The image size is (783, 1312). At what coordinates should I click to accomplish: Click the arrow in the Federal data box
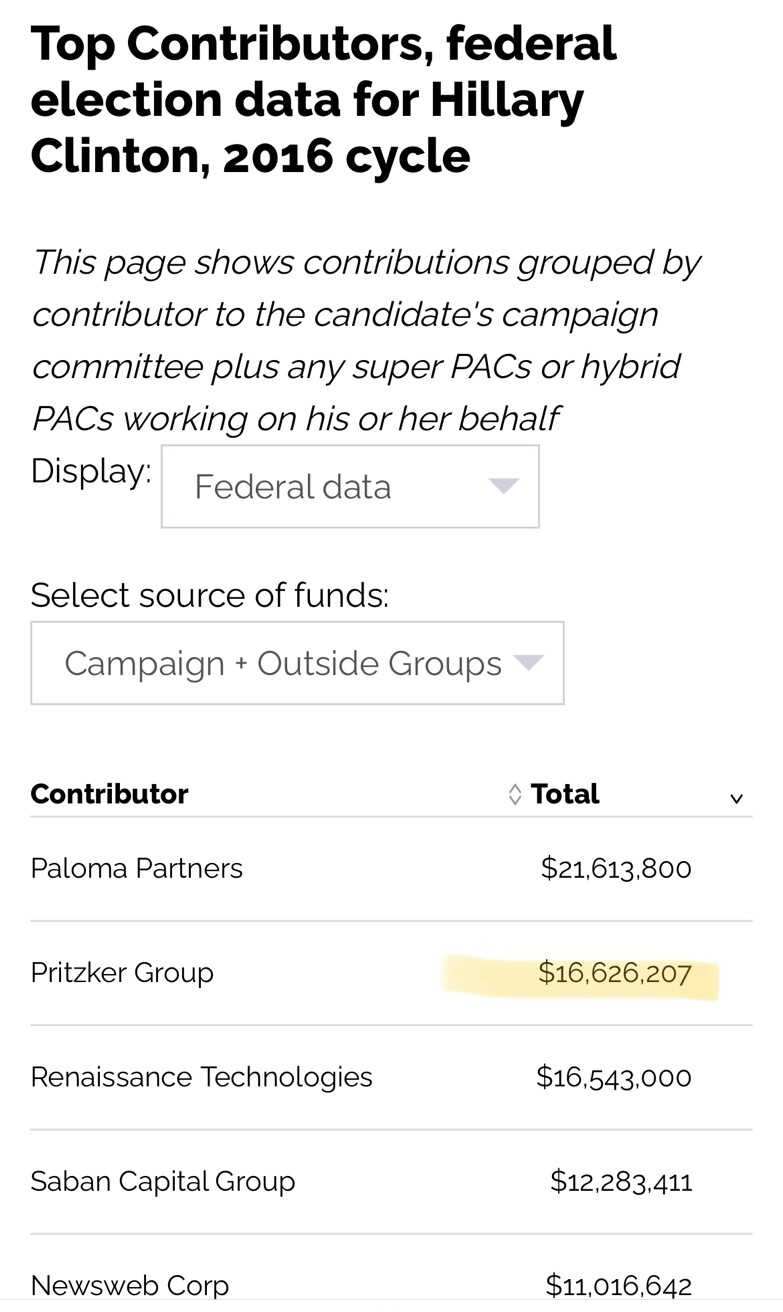pyautogui.click(x=503, y=486)
